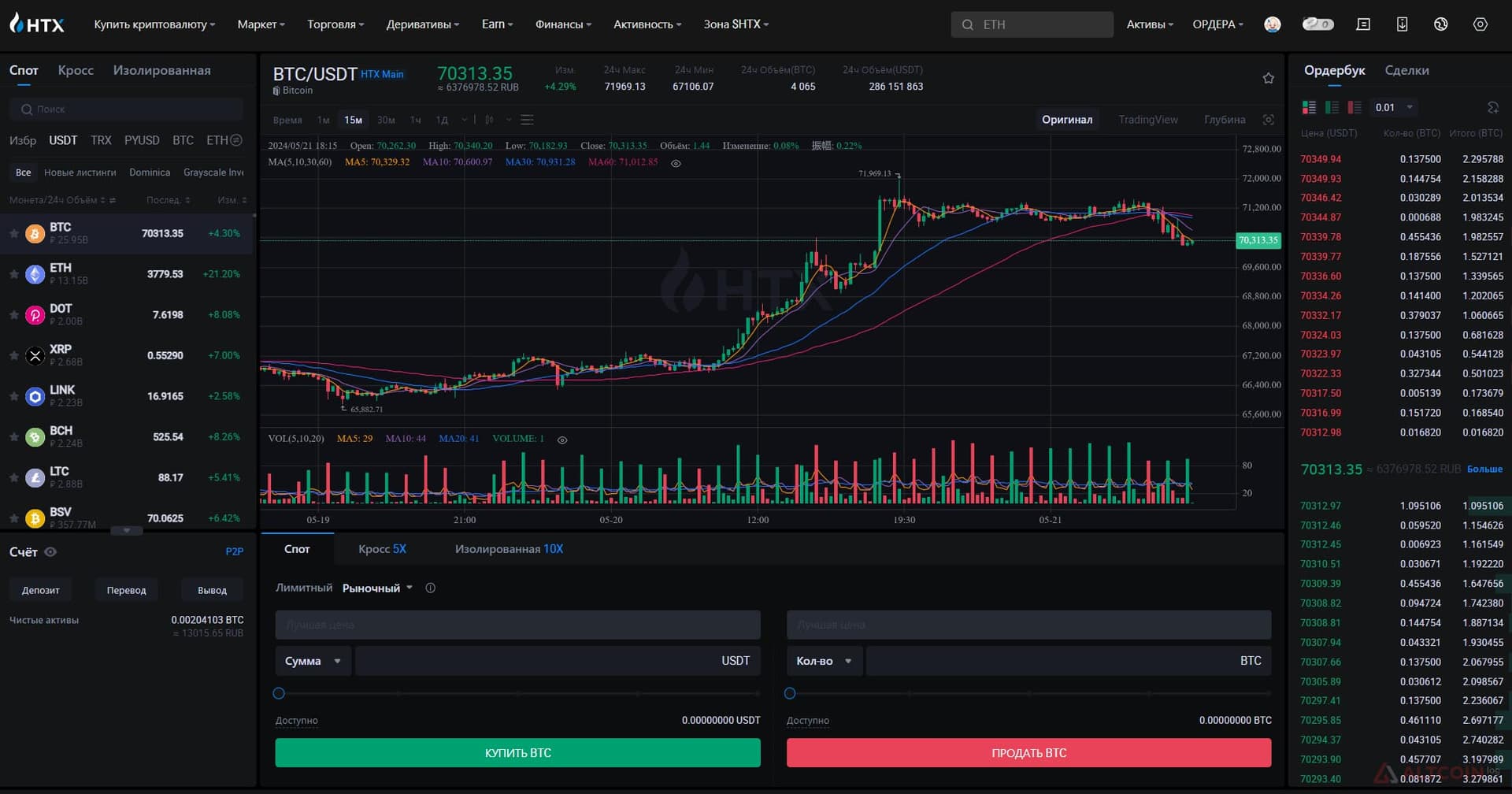Screen dimensions: 1512x794
Task: Click the buy amount slider handle
Action: [279, 693]
